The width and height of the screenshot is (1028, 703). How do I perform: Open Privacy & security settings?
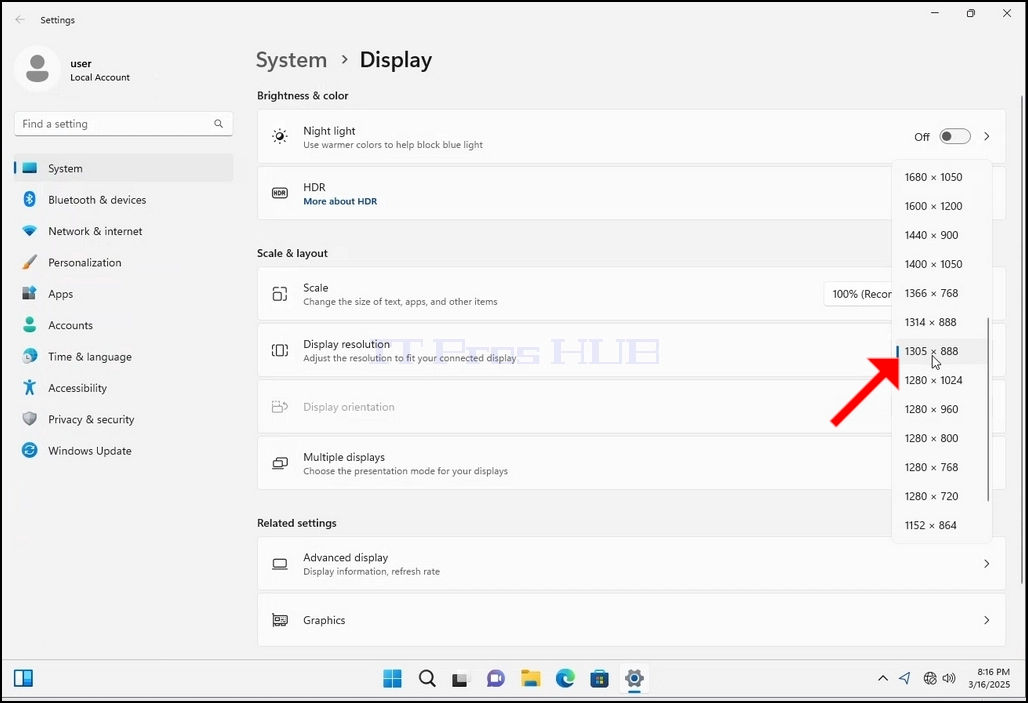123,420
